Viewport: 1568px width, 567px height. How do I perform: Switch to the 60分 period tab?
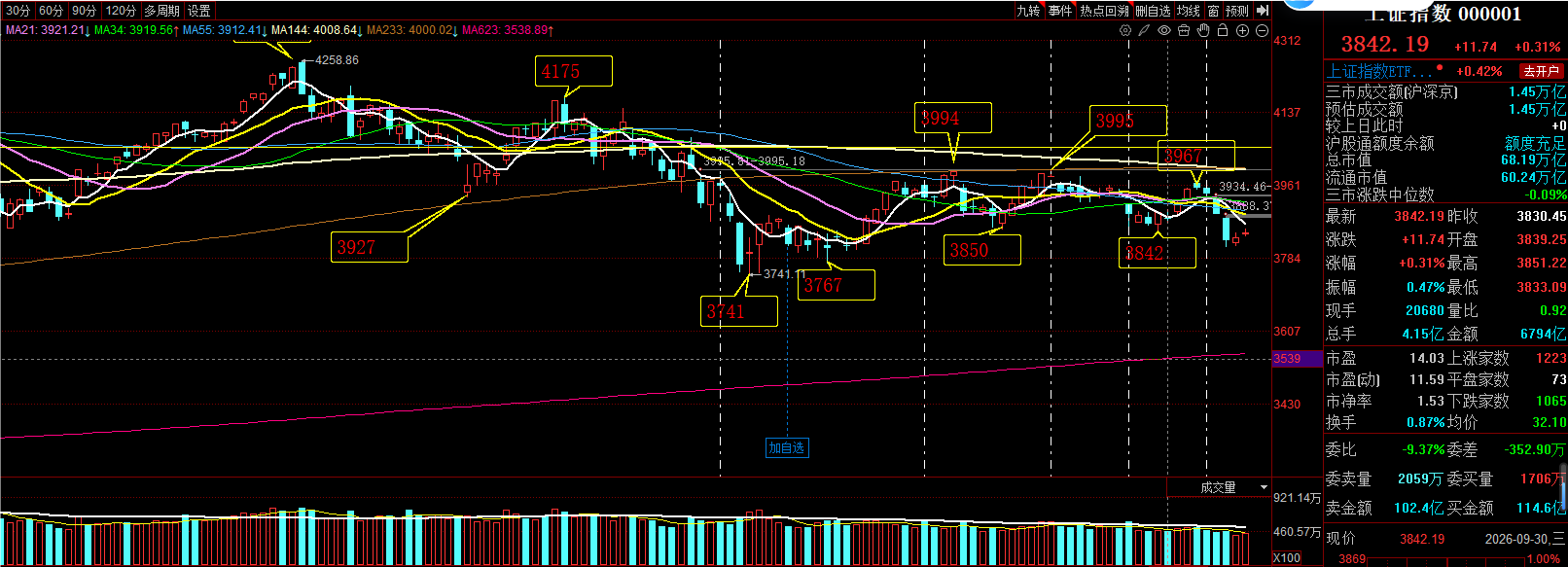click(52, 11)
